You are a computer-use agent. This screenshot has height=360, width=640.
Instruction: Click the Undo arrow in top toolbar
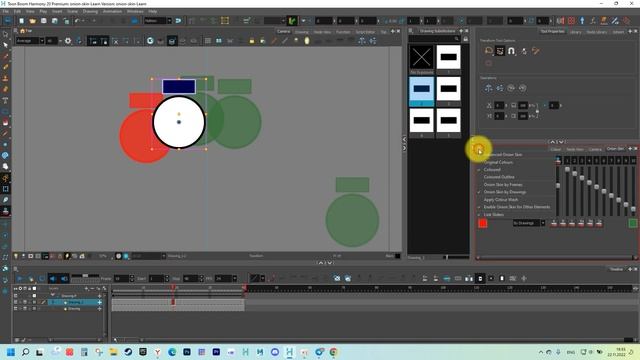click(77, 20)
